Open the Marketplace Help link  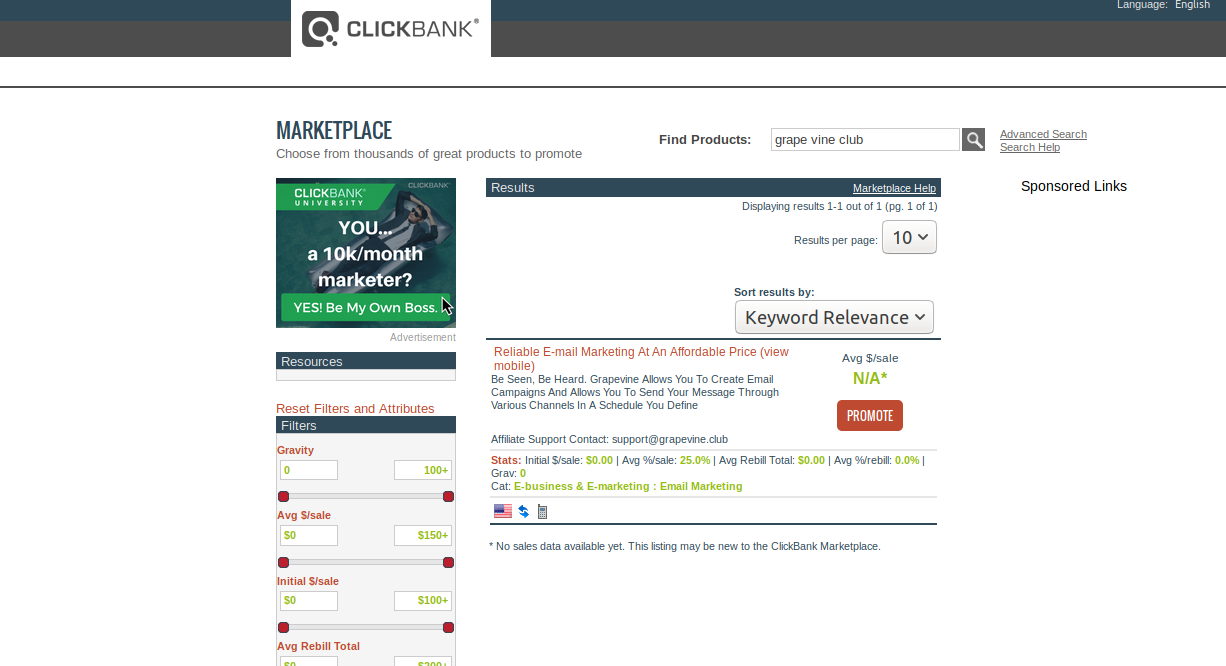pyautogui.click(x=894, y=188)
